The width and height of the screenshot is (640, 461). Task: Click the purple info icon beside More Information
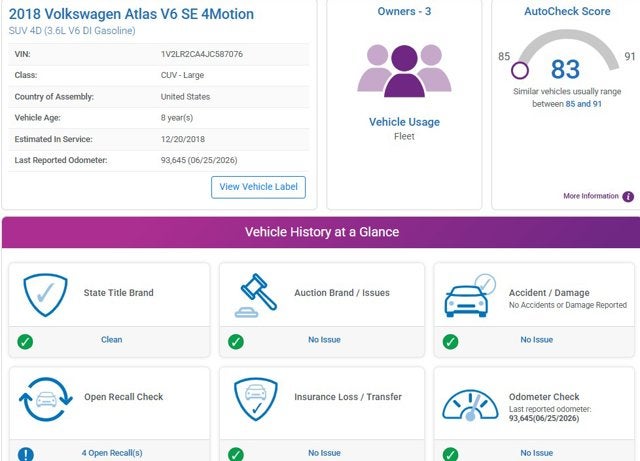click(628, 196)
